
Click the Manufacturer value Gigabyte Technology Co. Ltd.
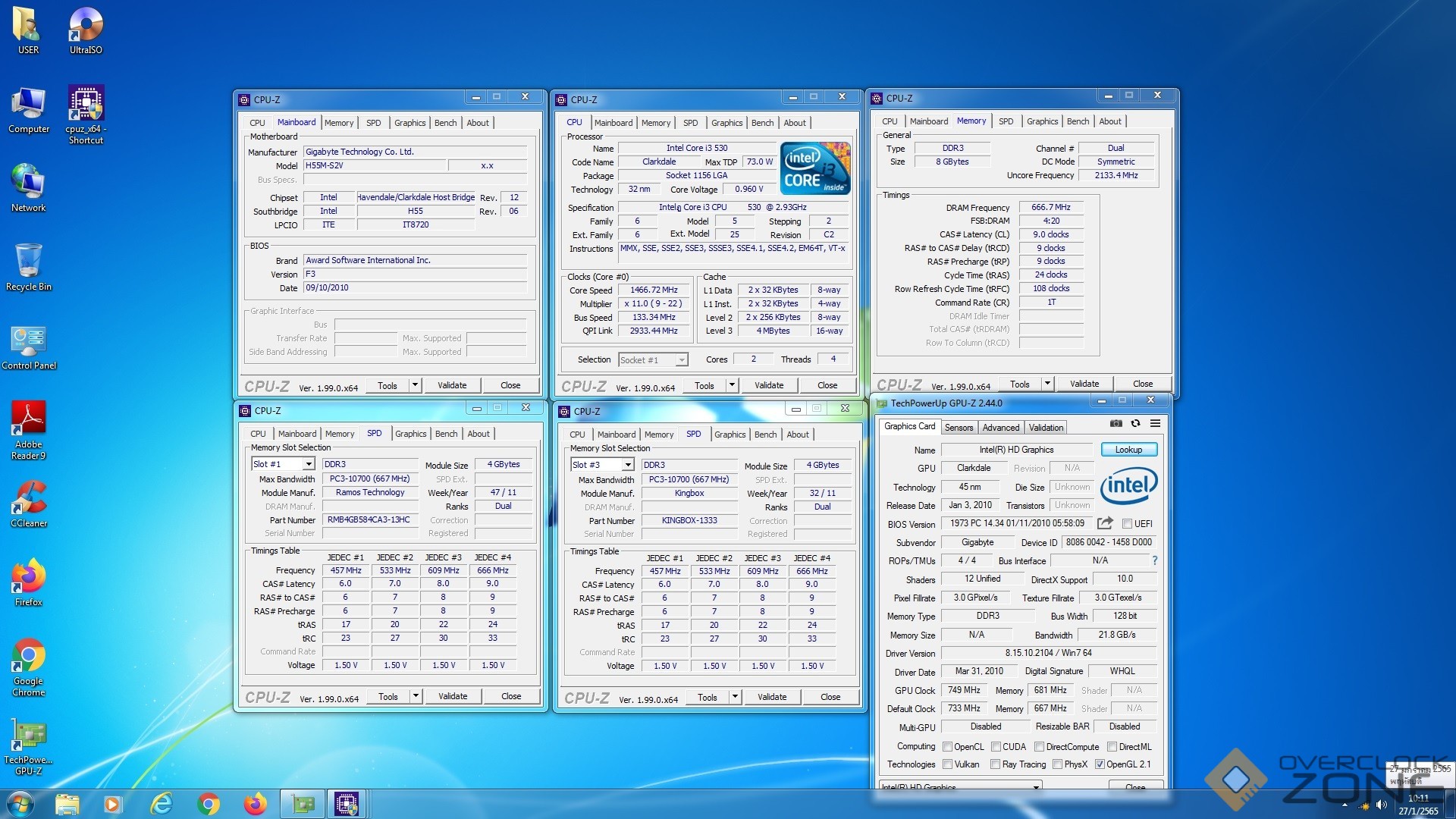tap(415, 152)
